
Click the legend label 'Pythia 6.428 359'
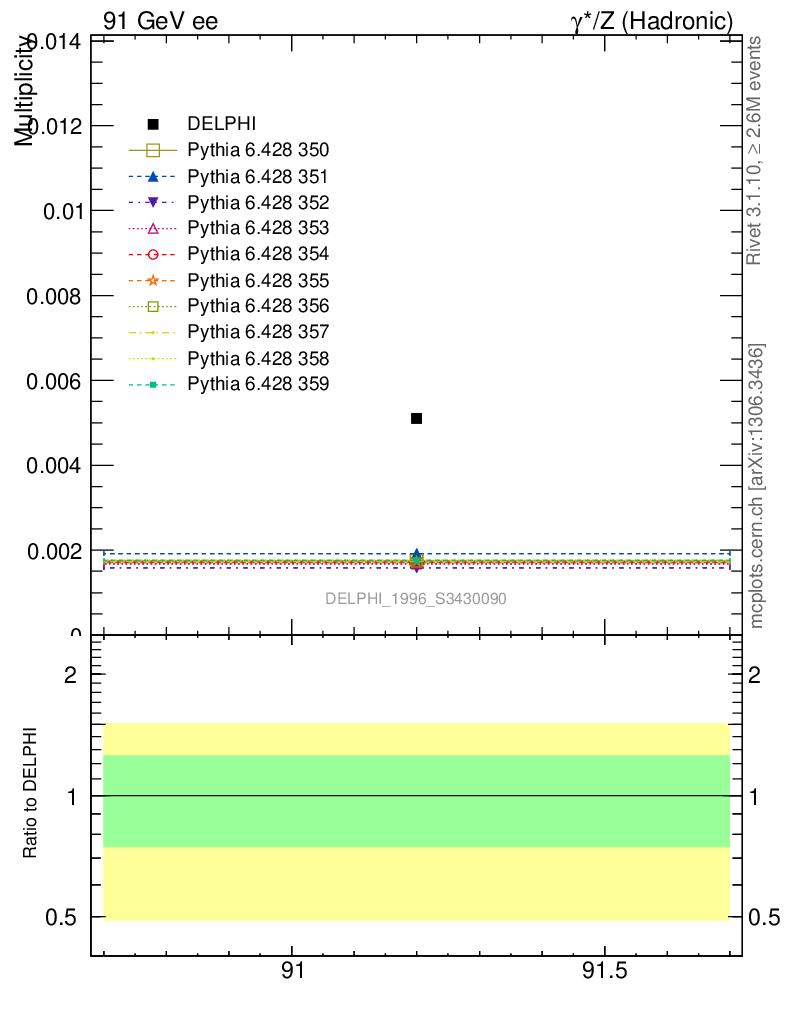(x=258, y=384)
